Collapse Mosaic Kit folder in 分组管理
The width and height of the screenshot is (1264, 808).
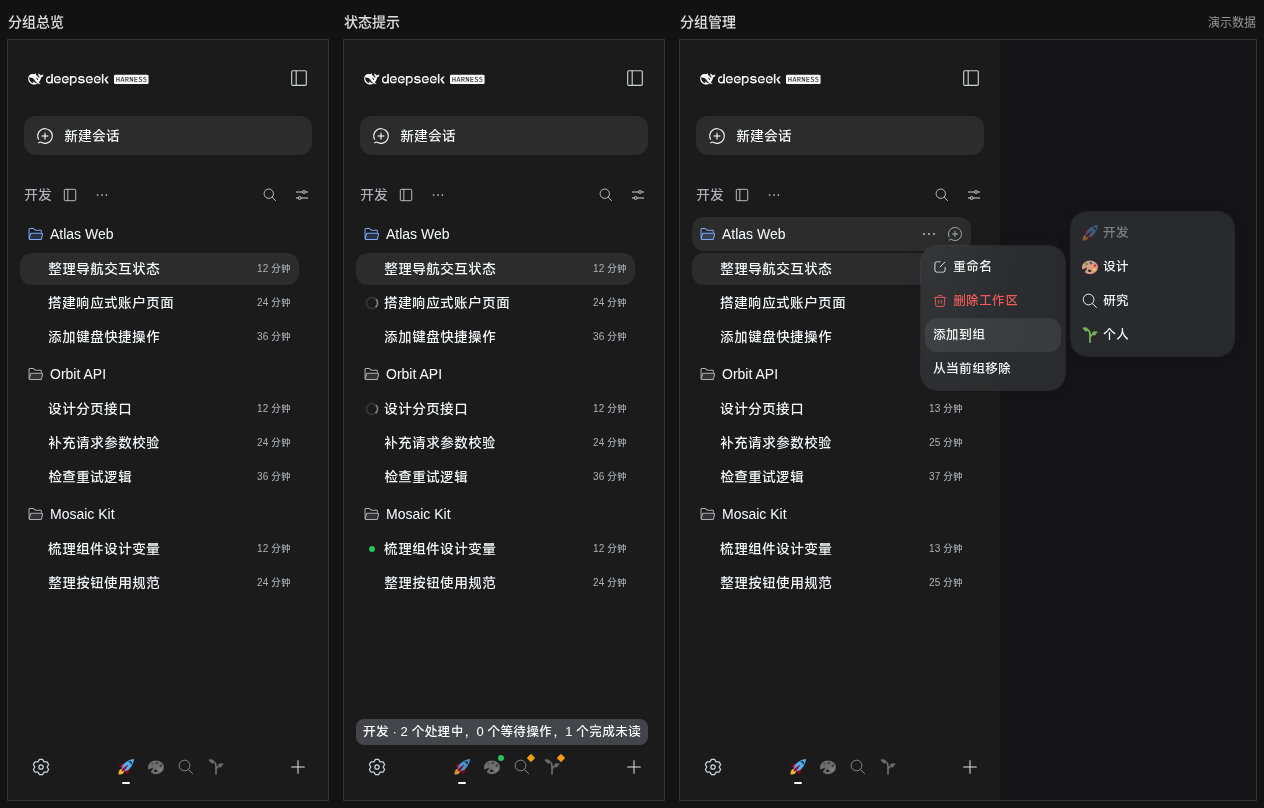pos(708,514)
